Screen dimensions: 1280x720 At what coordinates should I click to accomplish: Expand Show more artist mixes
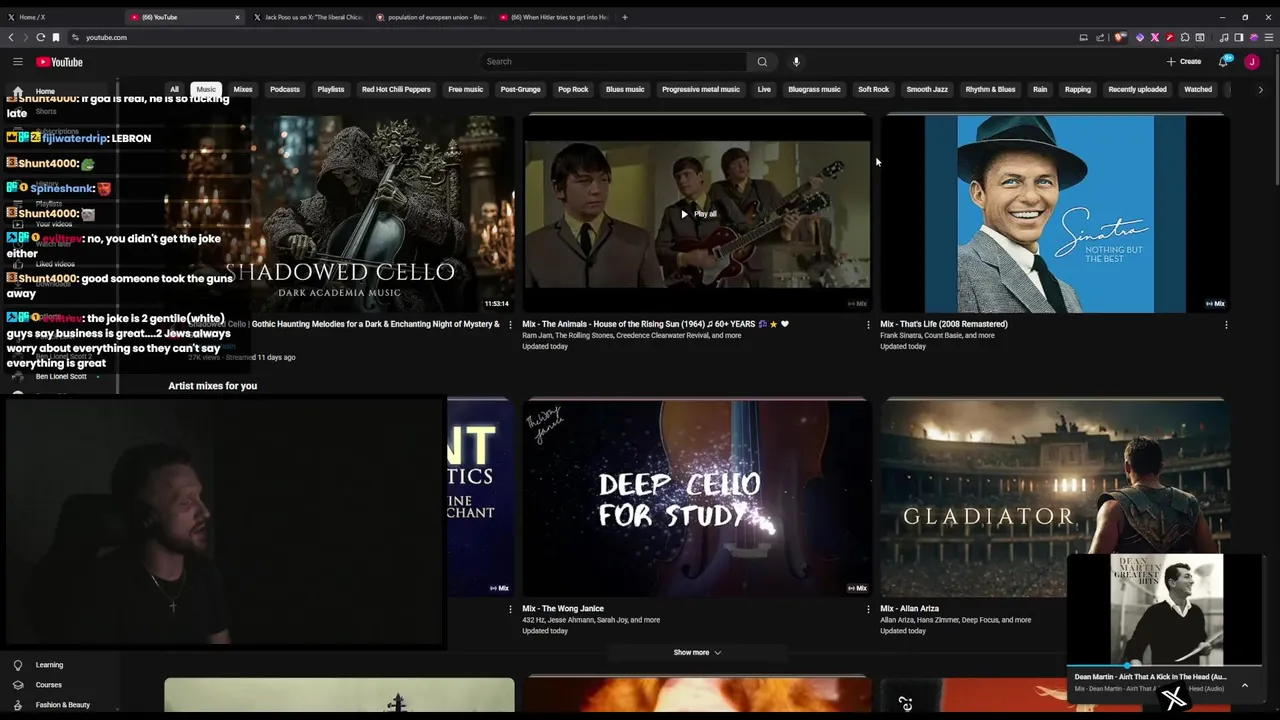[697, 652]
